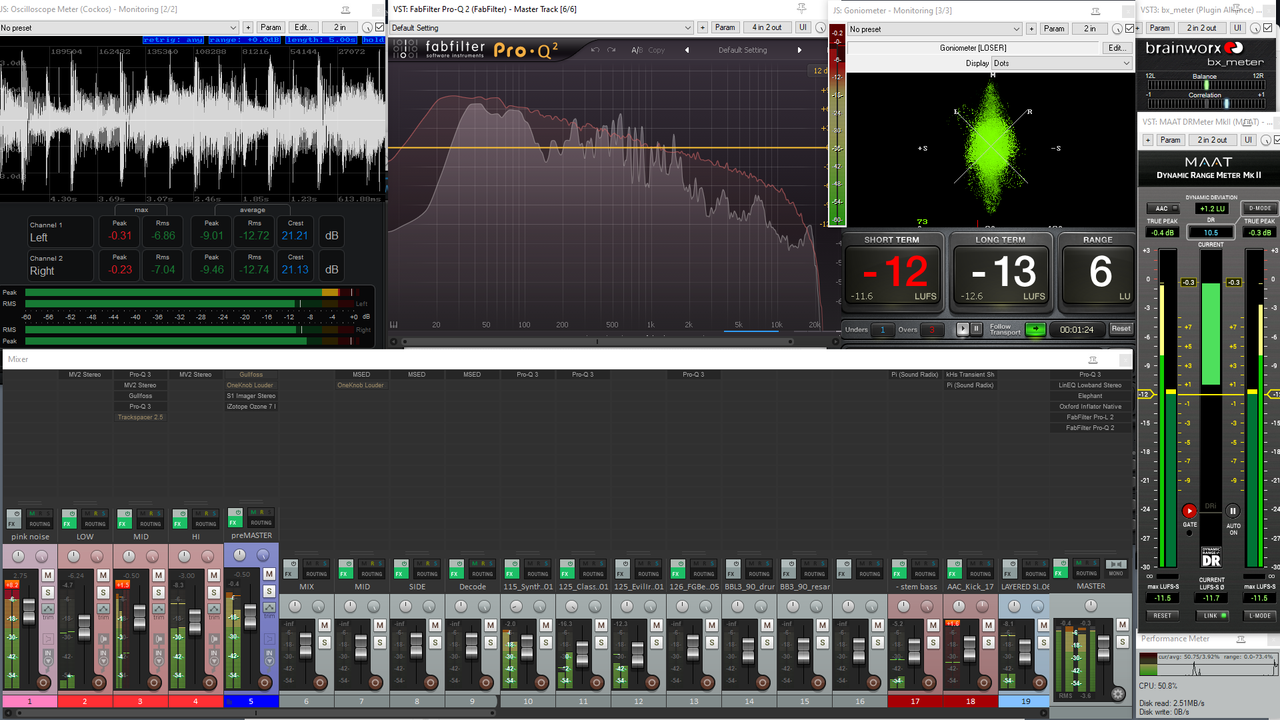Select track number 17 label
Viewport: 1280px width, 720px height.
click(915, 702)
